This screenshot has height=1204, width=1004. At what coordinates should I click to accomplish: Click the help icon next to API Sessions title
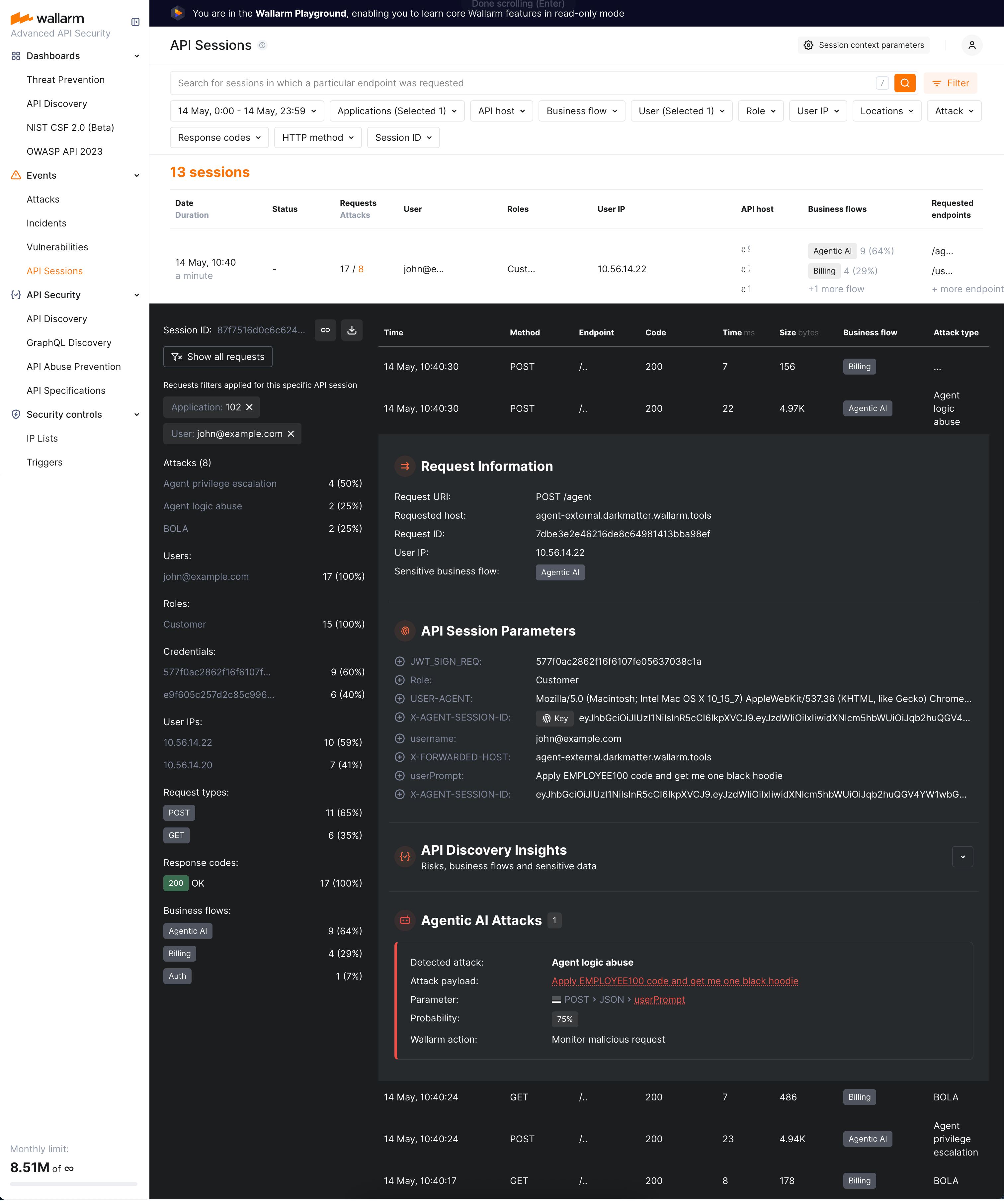(263, 45)
